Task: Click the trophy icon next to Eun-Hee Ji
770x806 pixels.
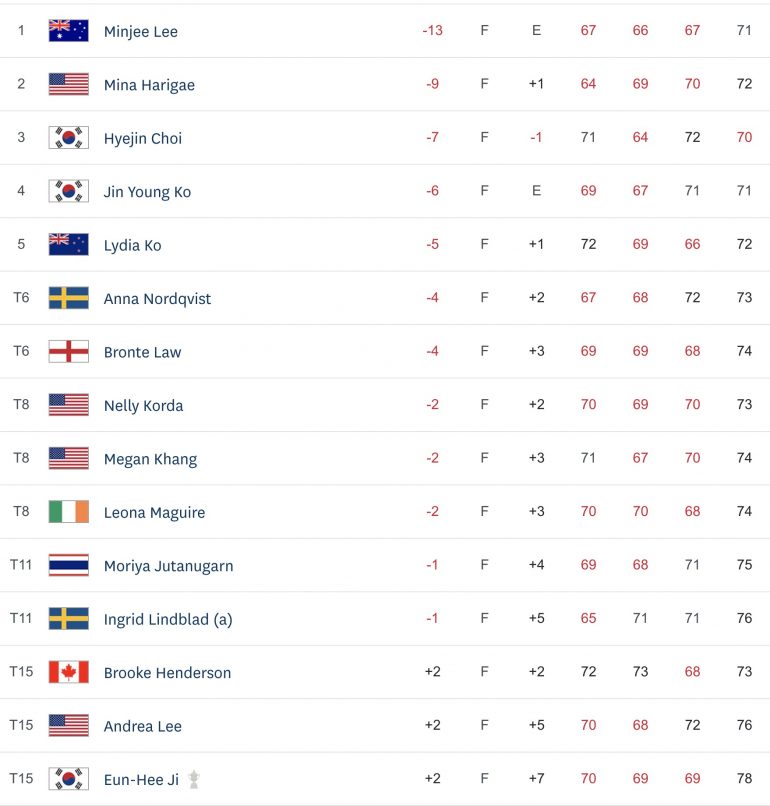Action: [x=194, y=779]
